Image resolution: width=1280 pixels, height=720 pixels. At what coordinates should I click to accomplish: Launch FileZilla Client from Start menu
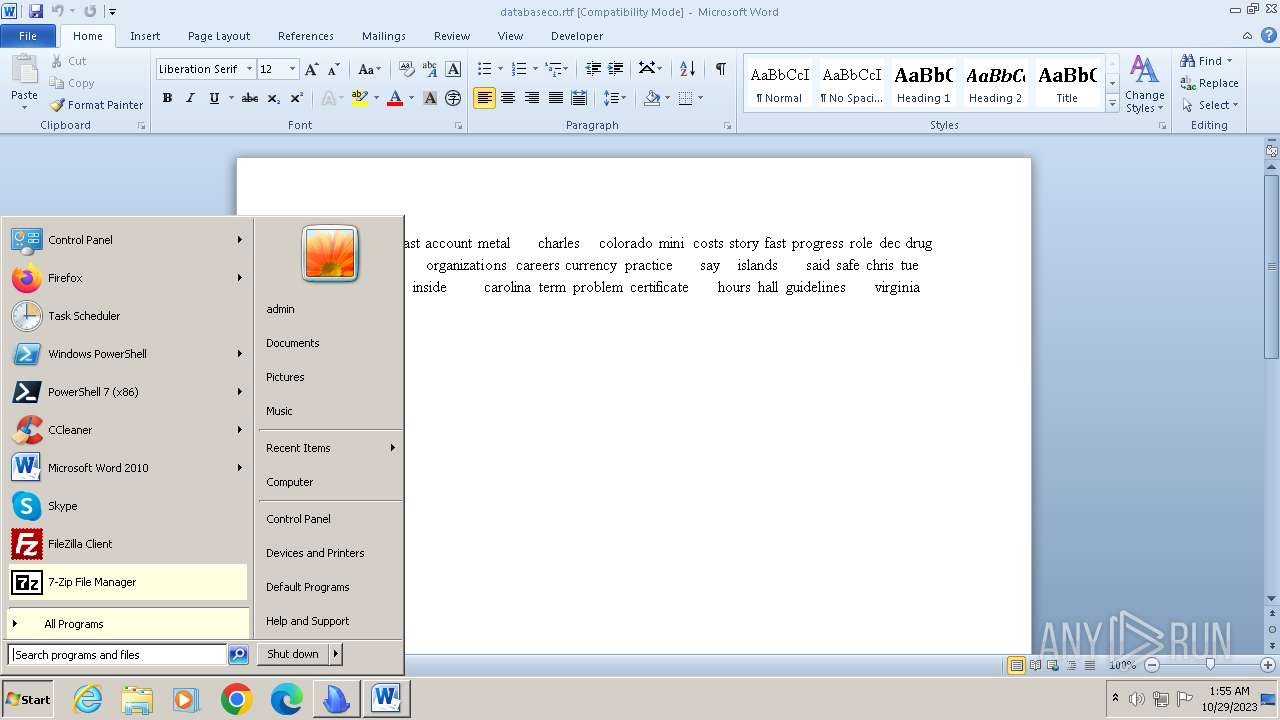pos(127,544)
